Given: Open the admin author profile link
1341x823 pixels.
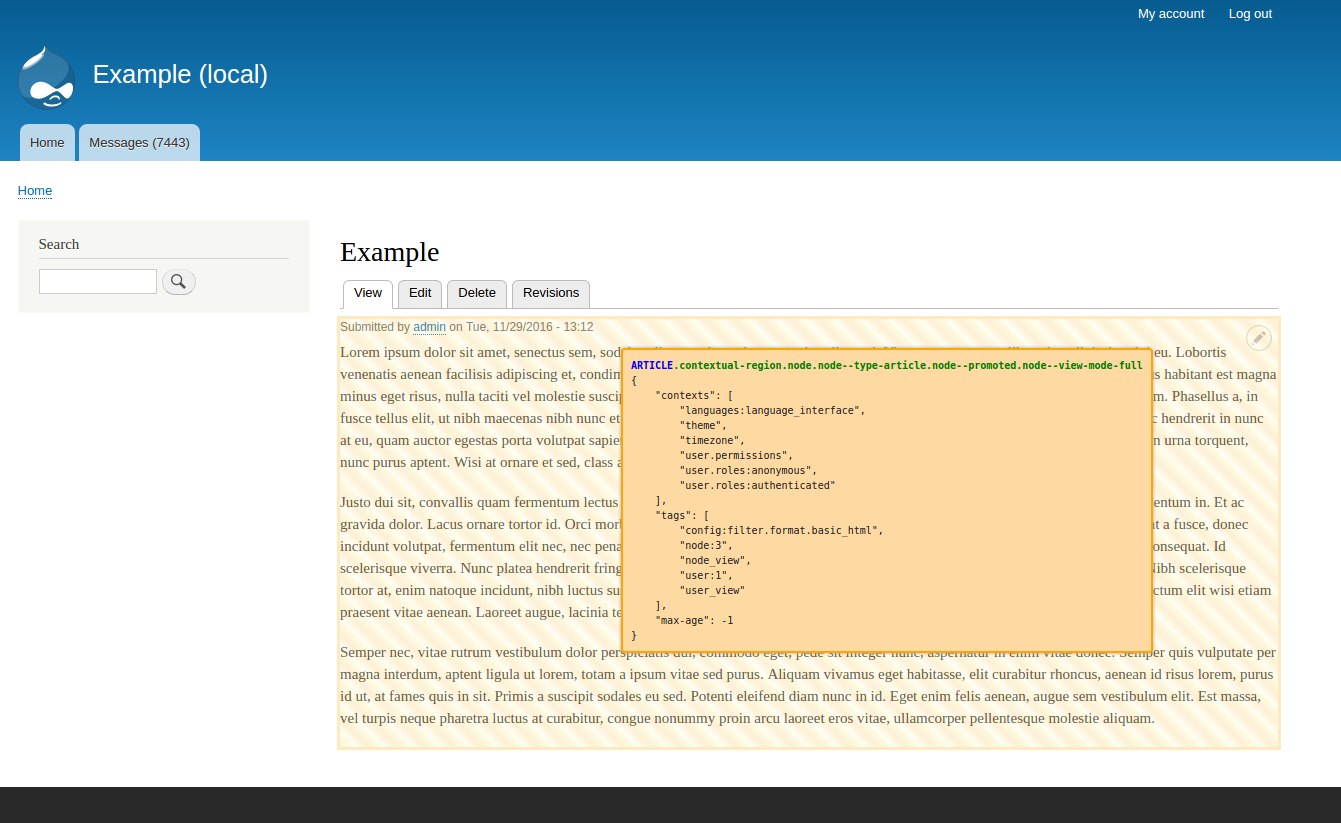Looking at the screenshot, I should 429,327.
